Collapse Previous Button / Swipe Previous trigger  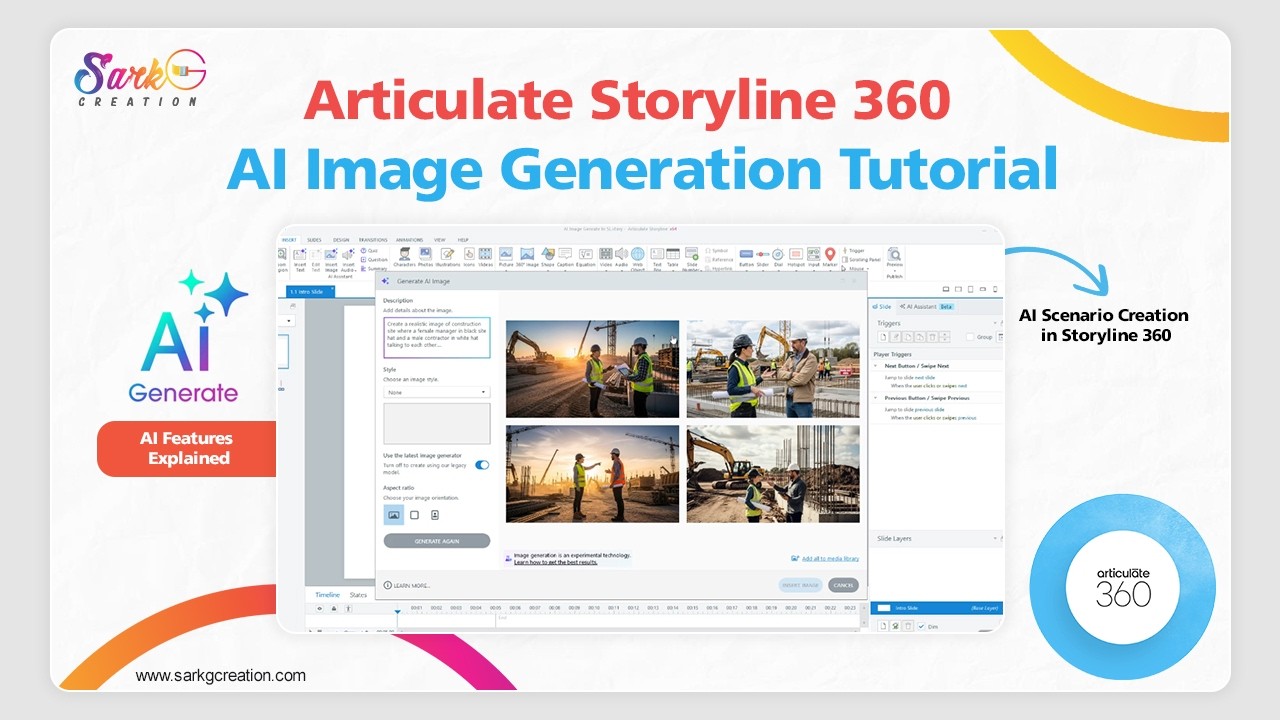pos(875,398)
